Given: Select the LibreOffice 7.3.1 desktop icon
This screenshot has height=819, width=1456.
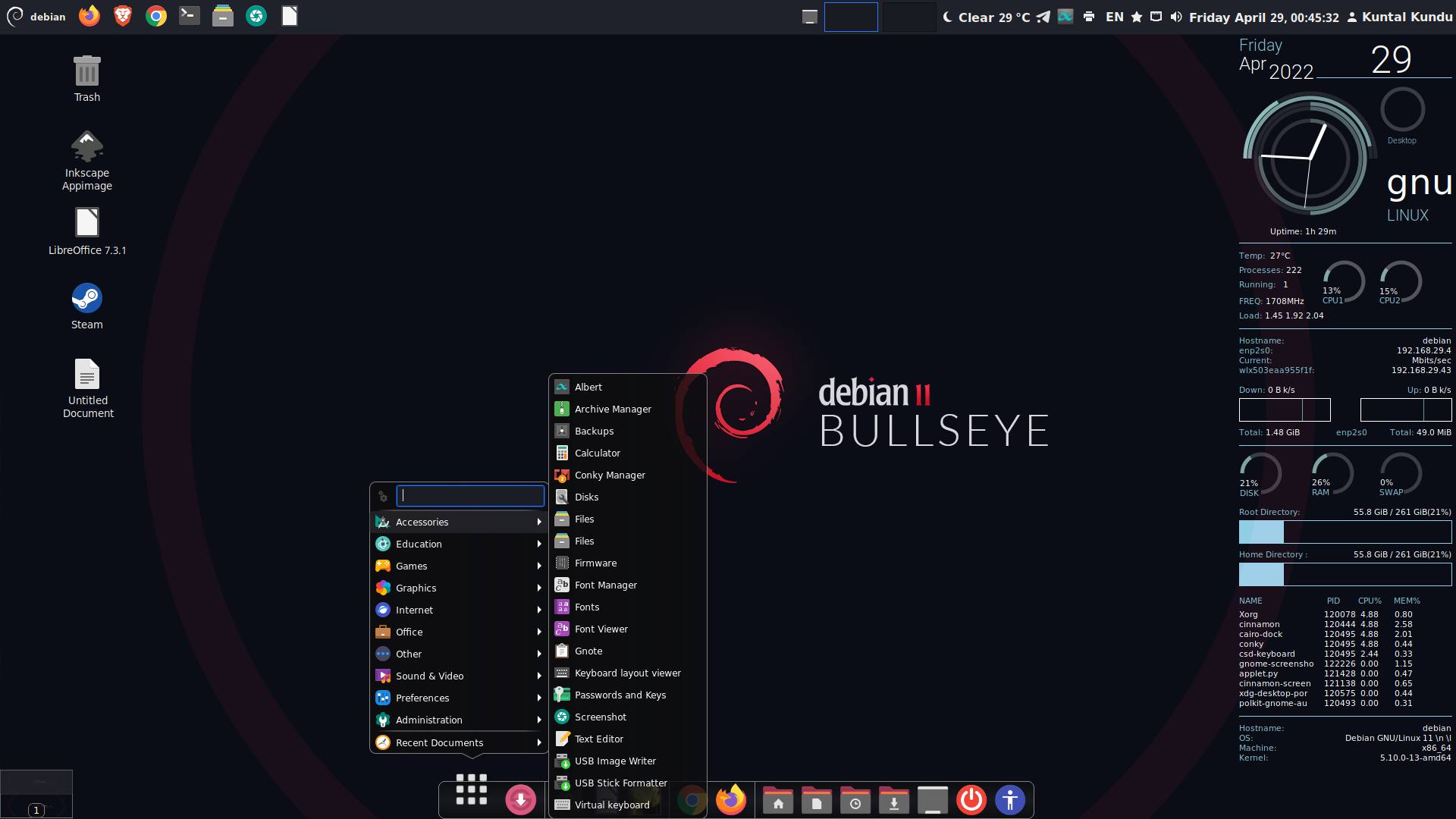Looking at the screenshot, I should tap(87, 231).
